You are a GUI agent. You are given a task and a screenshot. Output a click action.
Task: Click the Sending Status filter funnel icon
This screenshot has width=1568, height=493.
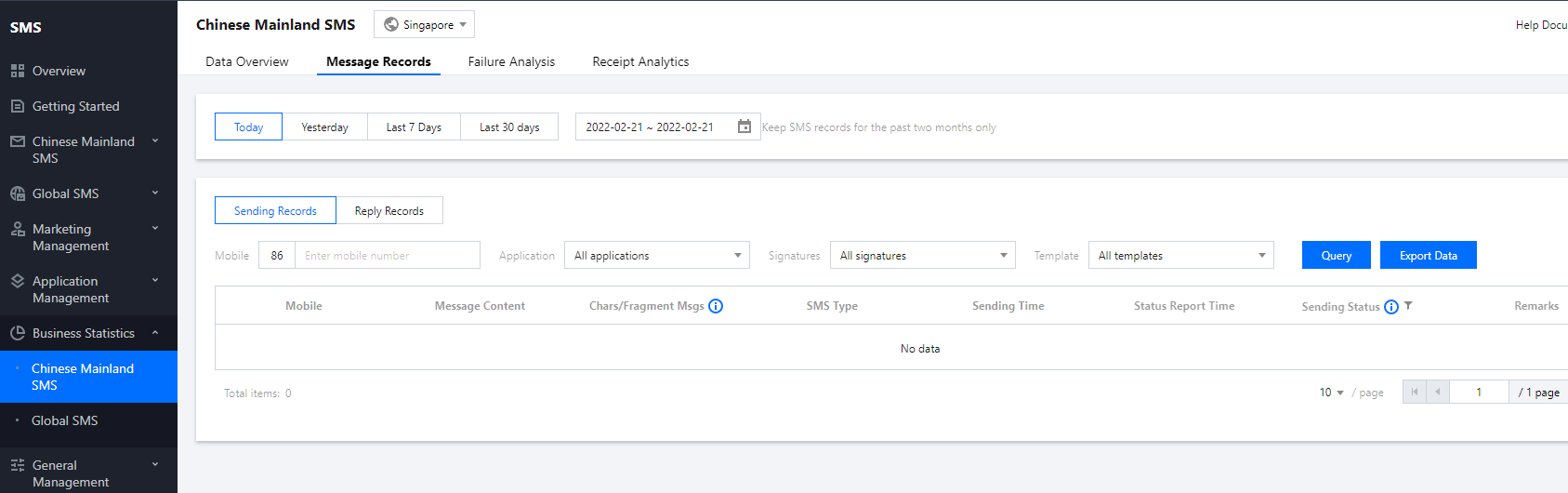pyautogui.click(x=1408, y=306)
